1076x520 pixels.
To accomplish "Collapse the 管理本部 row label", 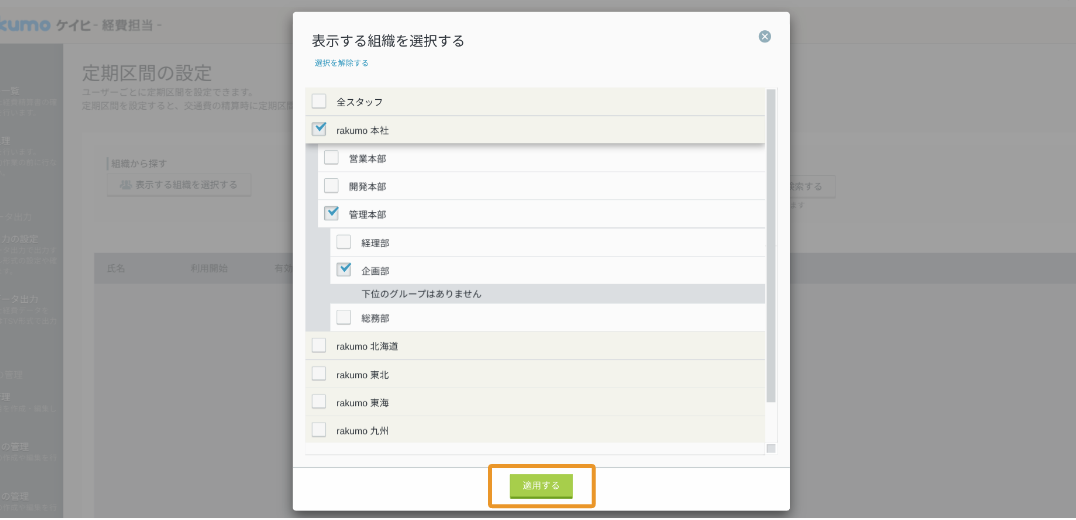I will (367, 215).
